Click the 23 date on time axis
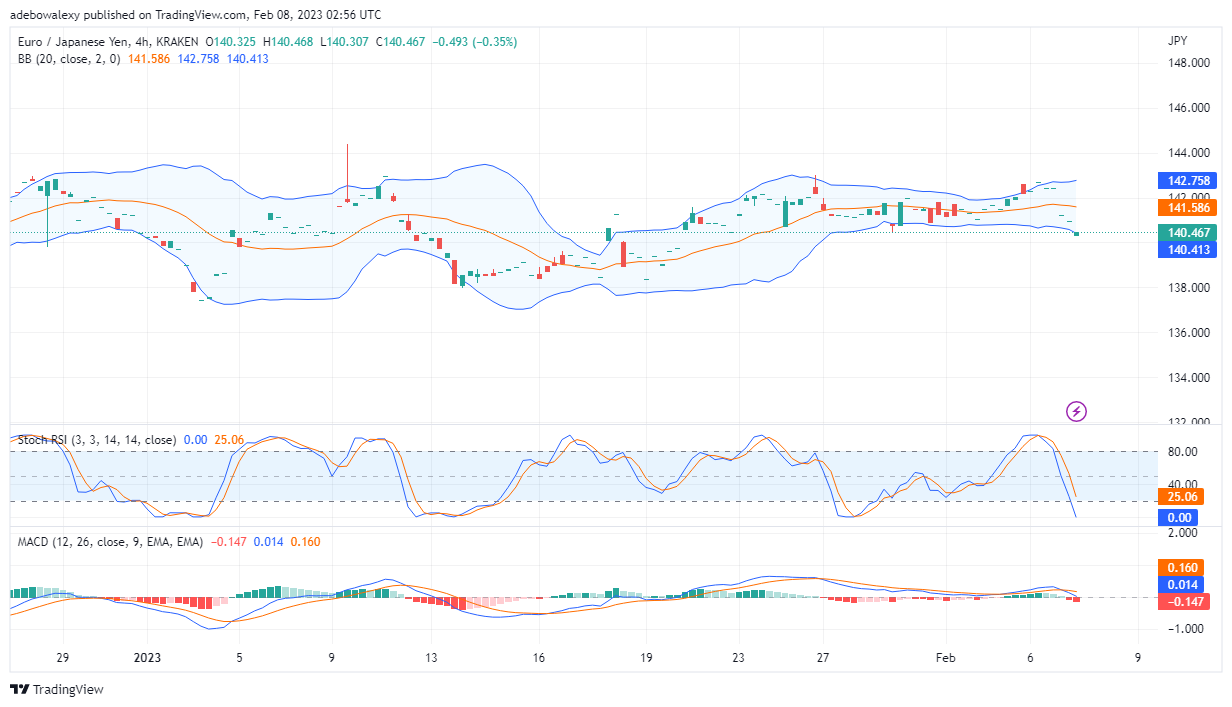Image resolution: width=1232 pixels, height=707 pixels. 738,658
